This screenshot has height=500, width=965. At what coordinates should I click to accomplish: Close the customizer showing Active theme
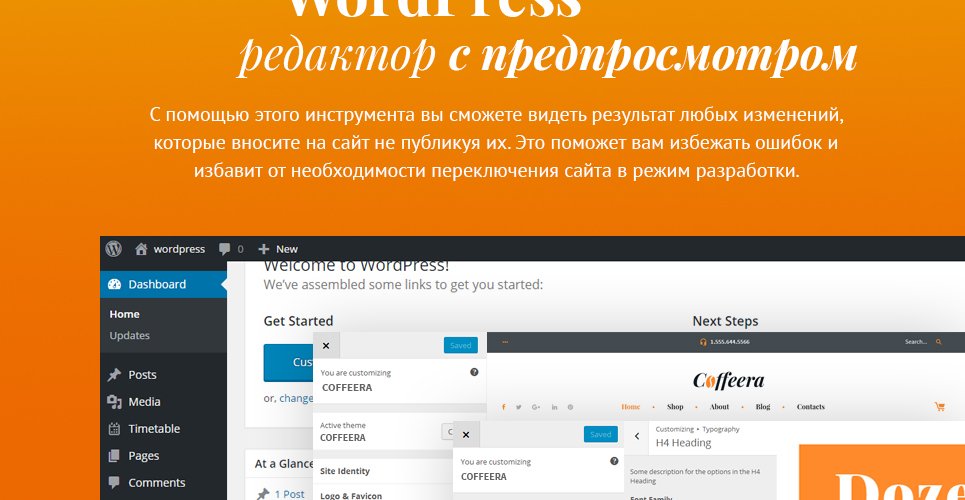[326, 345]
